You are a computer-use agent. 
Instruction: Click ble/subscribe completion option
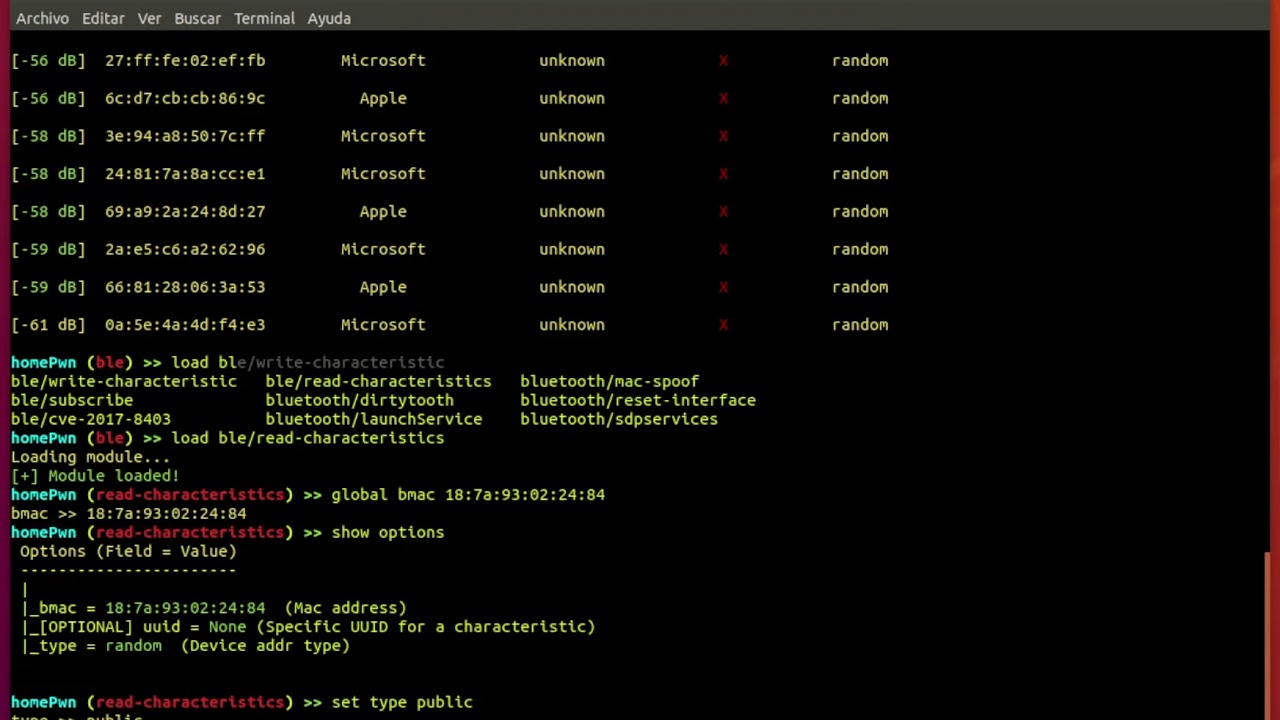click(72, 400)
